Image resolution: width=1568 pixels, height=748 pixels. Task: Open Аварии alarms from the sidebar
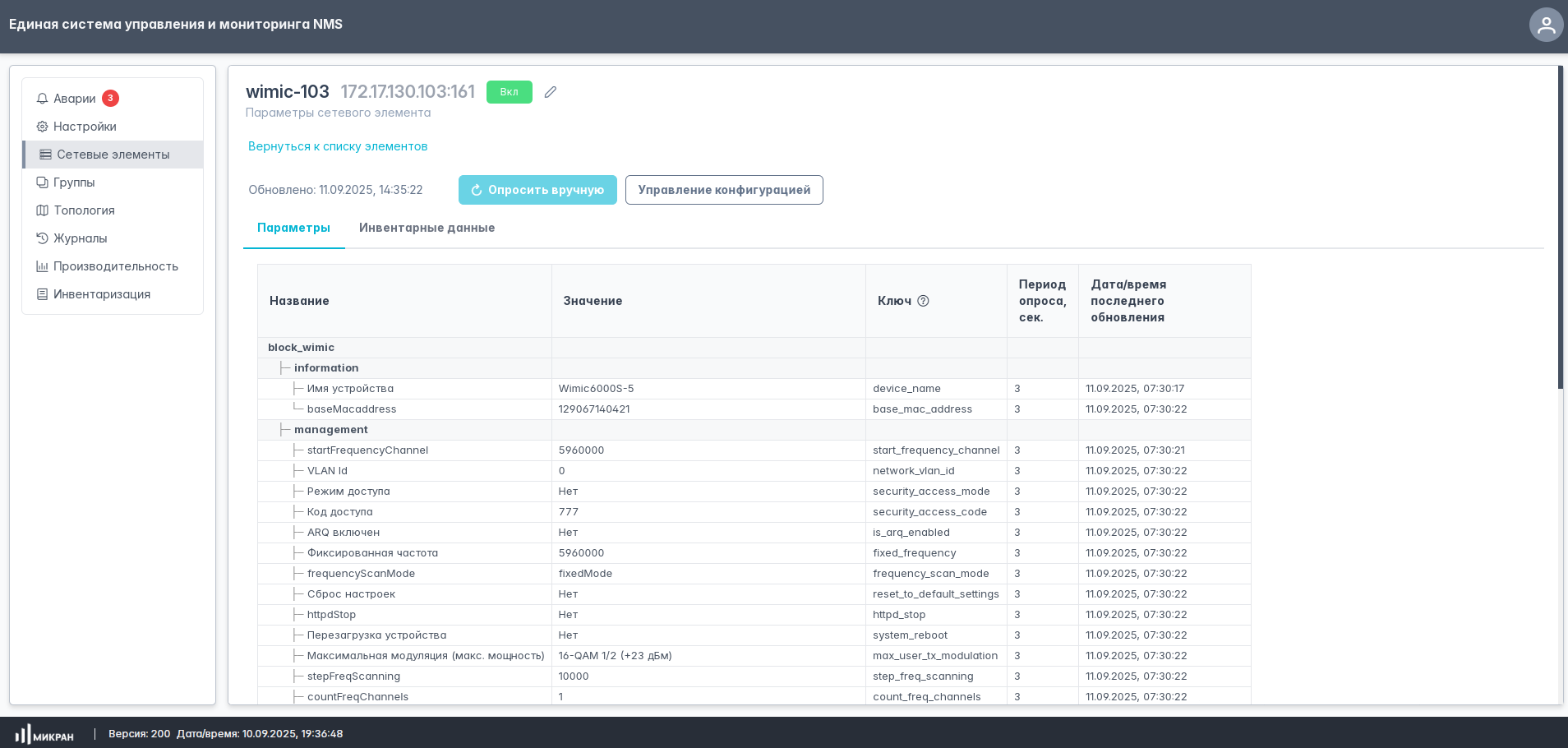coord(75,99)
